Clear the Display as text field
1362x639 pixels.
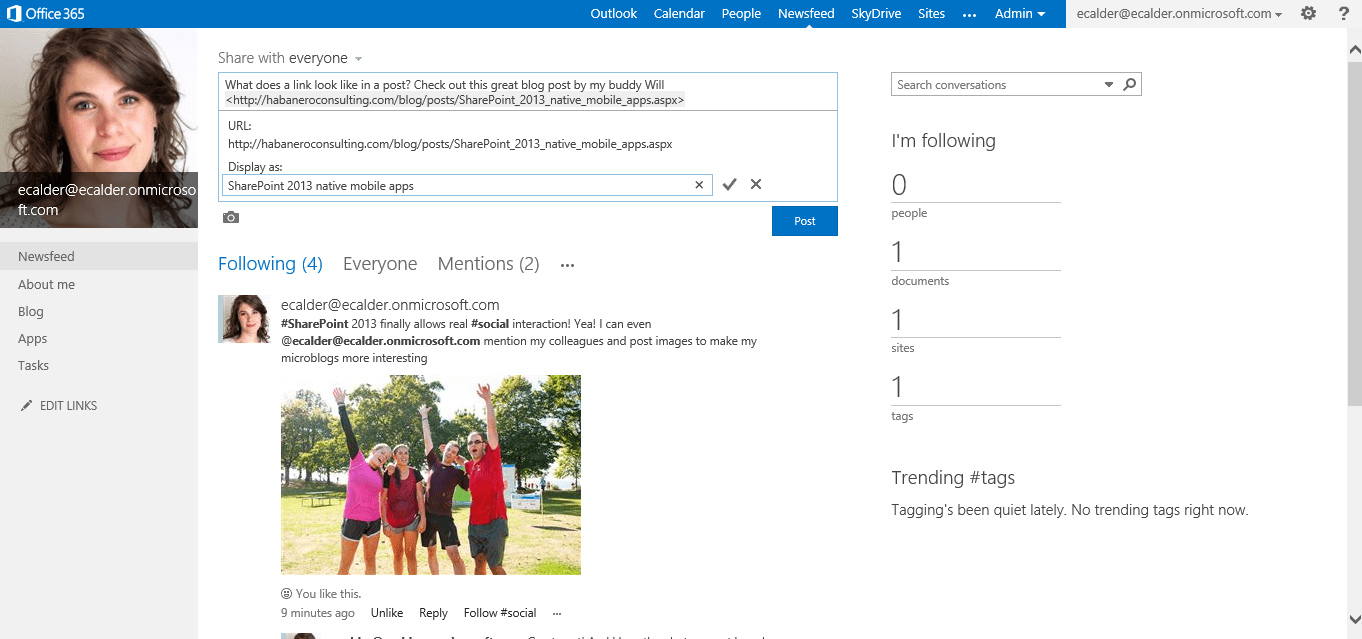[699, 185]
